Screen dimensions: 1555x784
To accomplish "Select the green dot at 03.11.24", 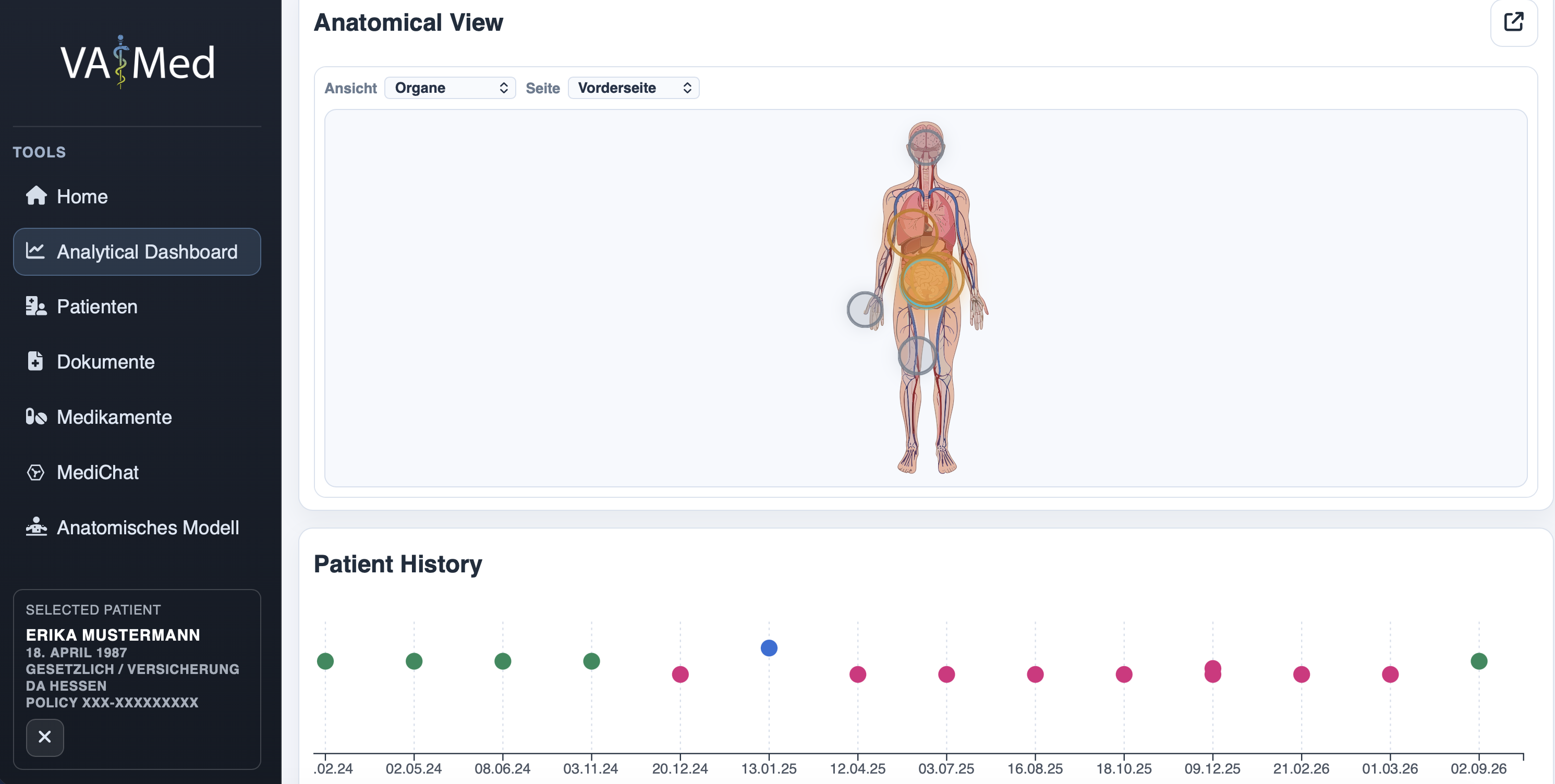I will [x=591, y=661].
